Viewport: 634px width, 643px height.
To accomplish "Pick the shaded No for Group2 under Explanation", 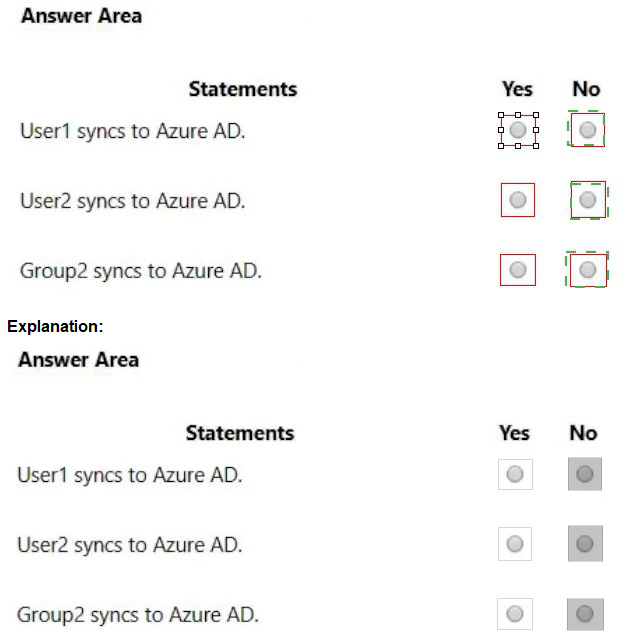I will coord(584,614).
